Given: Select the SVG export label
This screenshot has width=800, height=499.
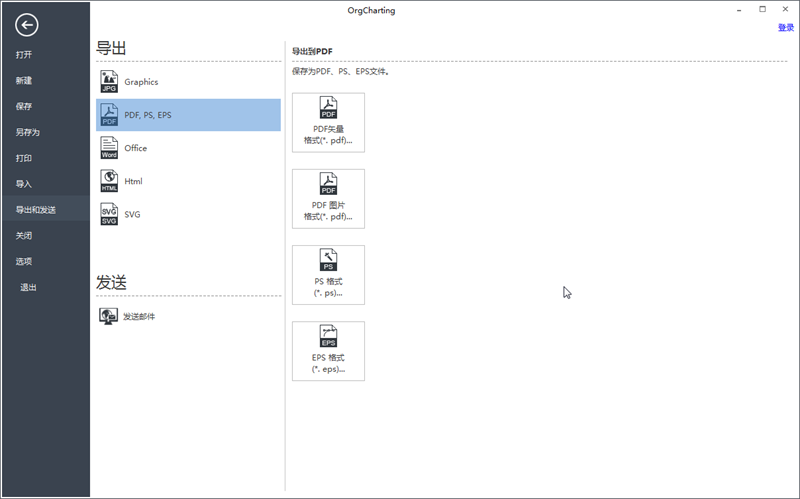Looking at the screenshot, I should tap(132, 214).
